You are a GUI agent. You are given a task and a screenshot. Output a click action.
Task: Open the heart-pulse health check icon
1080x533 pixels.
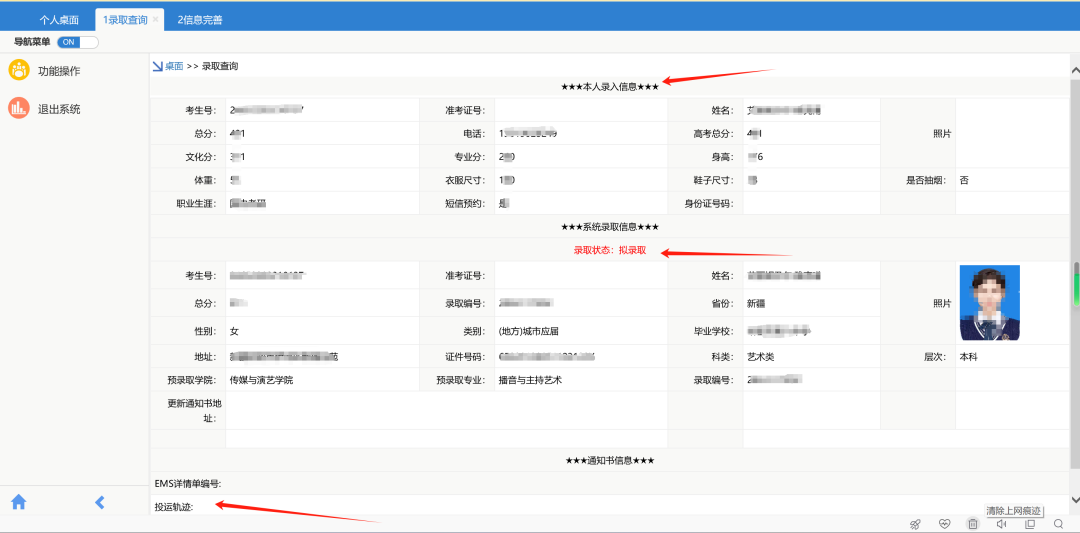pyautogui.click(x=944, y=524)
